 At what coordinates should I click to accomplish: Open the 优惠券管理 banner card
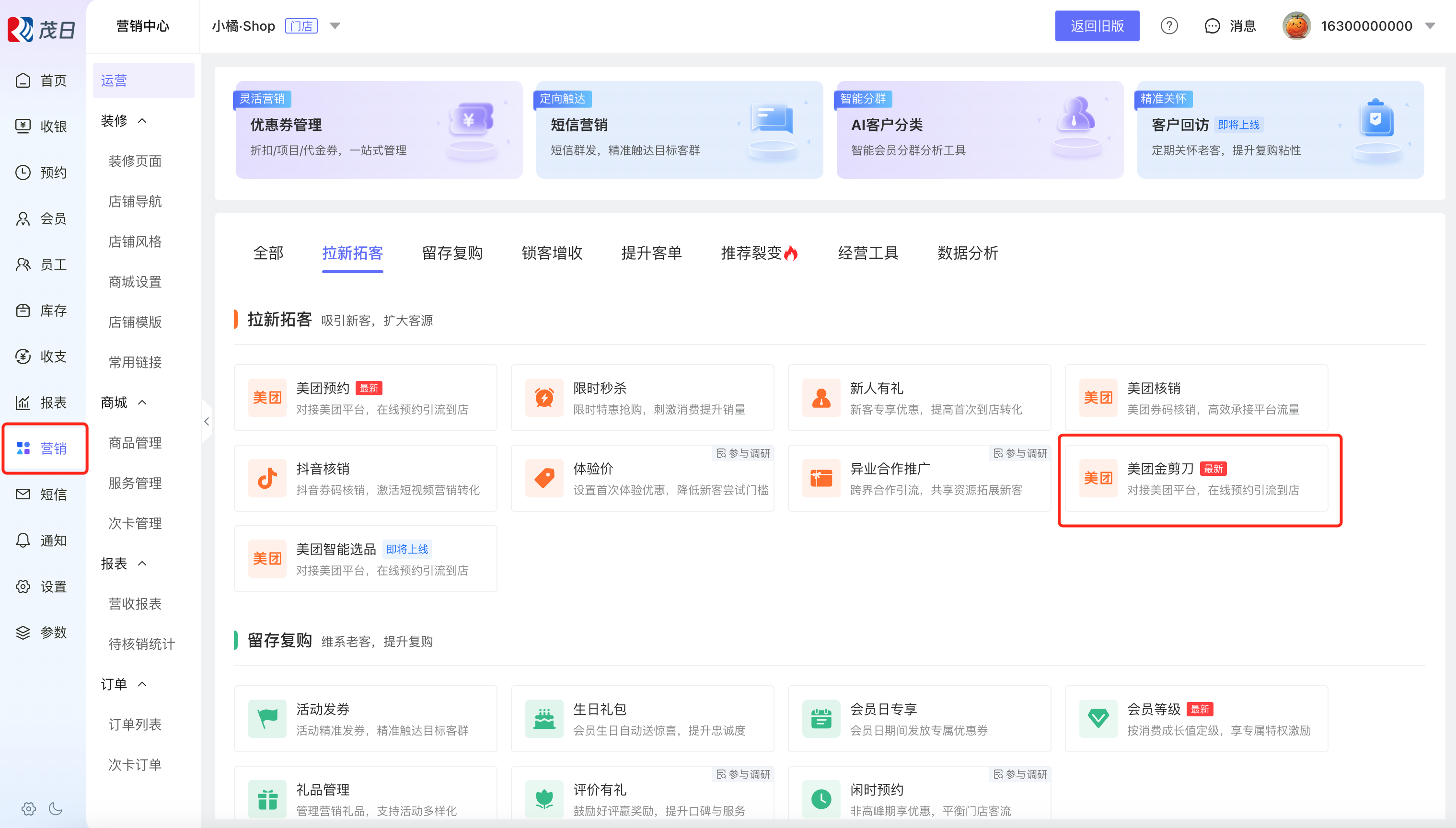tap(379, 130)
